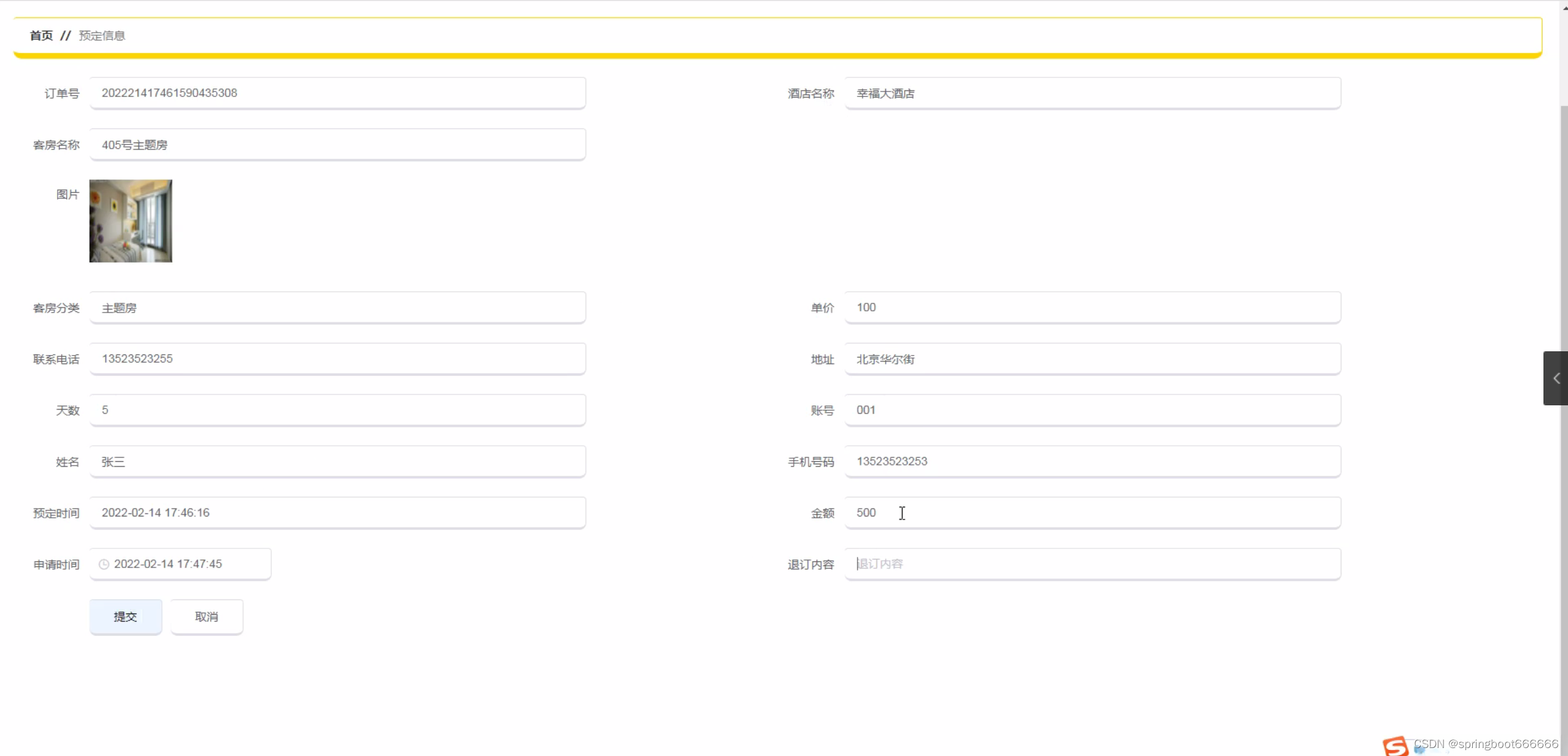The image size is (1568, 756).
Task: Cancel the form with 取消 button
Action: (x=206, y=617)
